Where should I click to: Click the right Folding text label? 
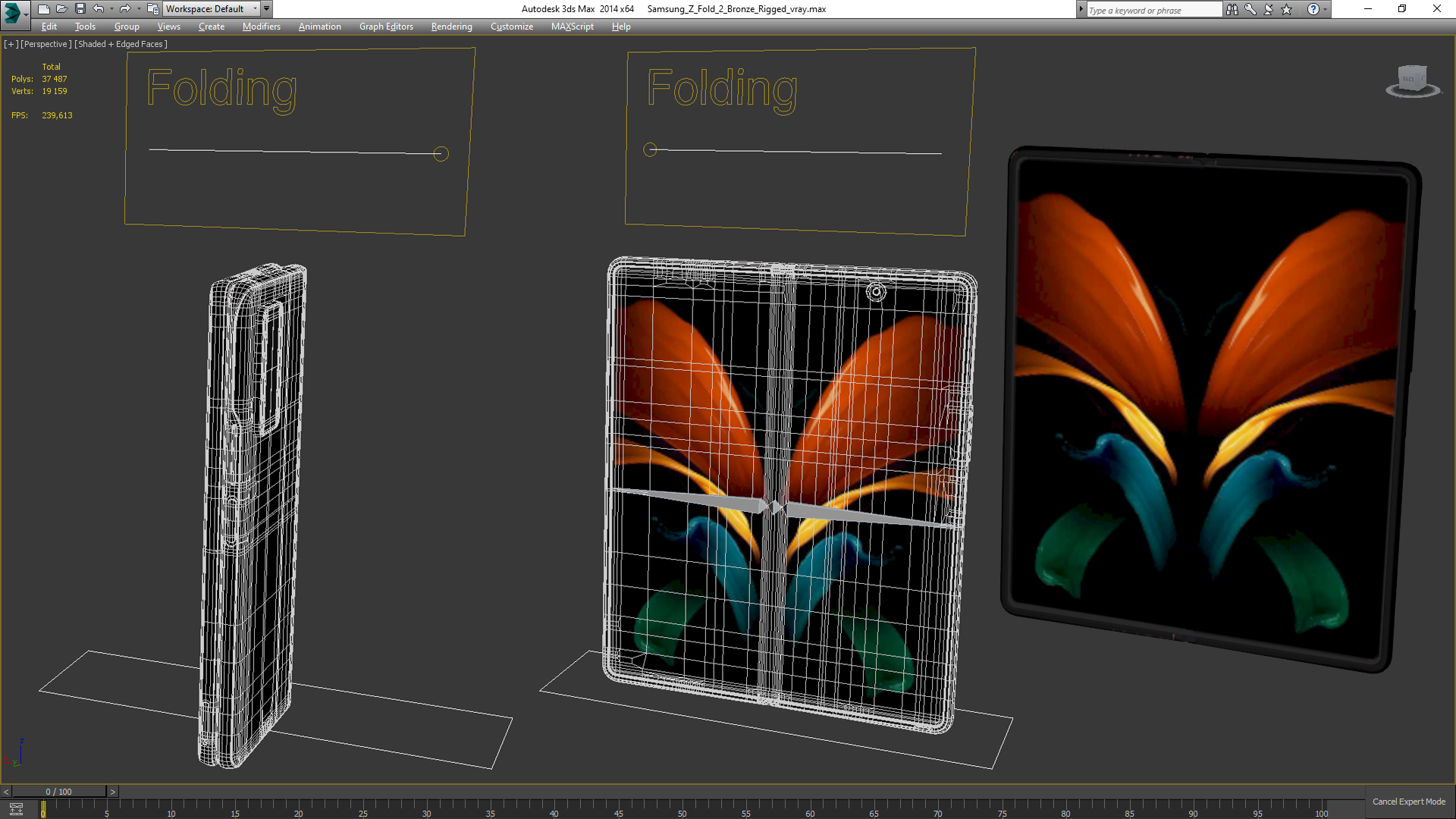pyautogui.click(x=722, y=90)
